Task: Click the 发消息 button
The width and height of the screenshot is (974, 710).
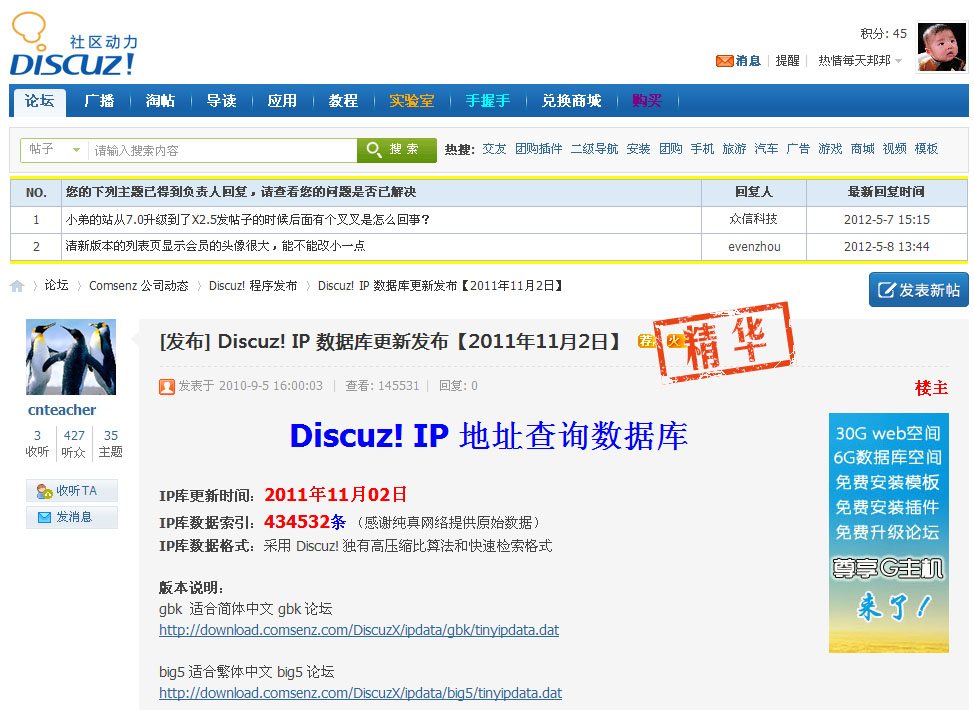Action: pos(71,517)
